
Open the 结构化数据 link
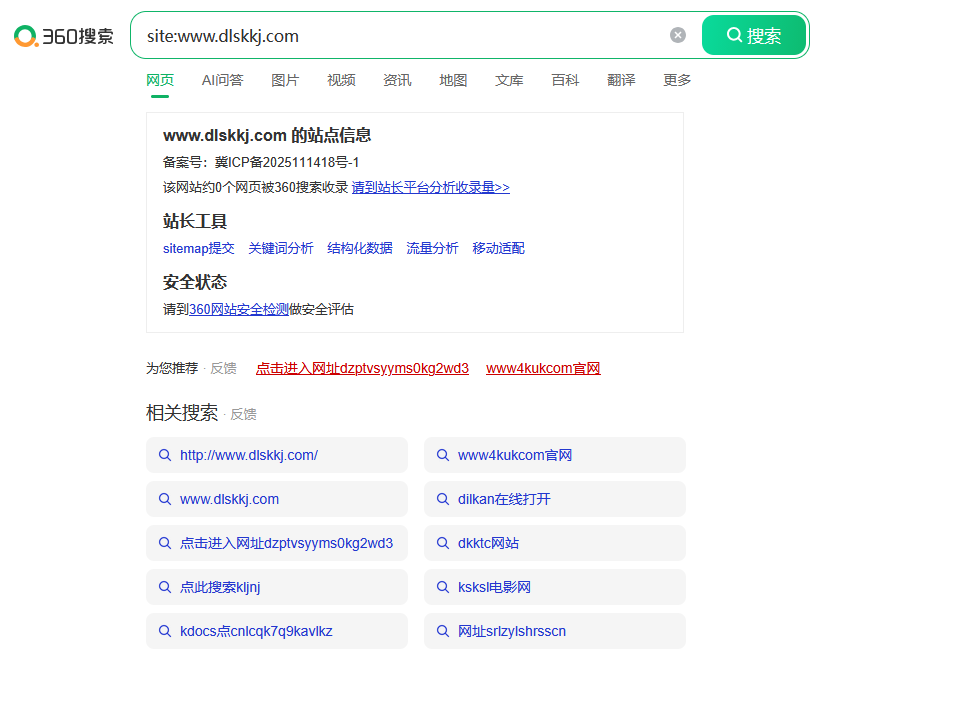360,248
